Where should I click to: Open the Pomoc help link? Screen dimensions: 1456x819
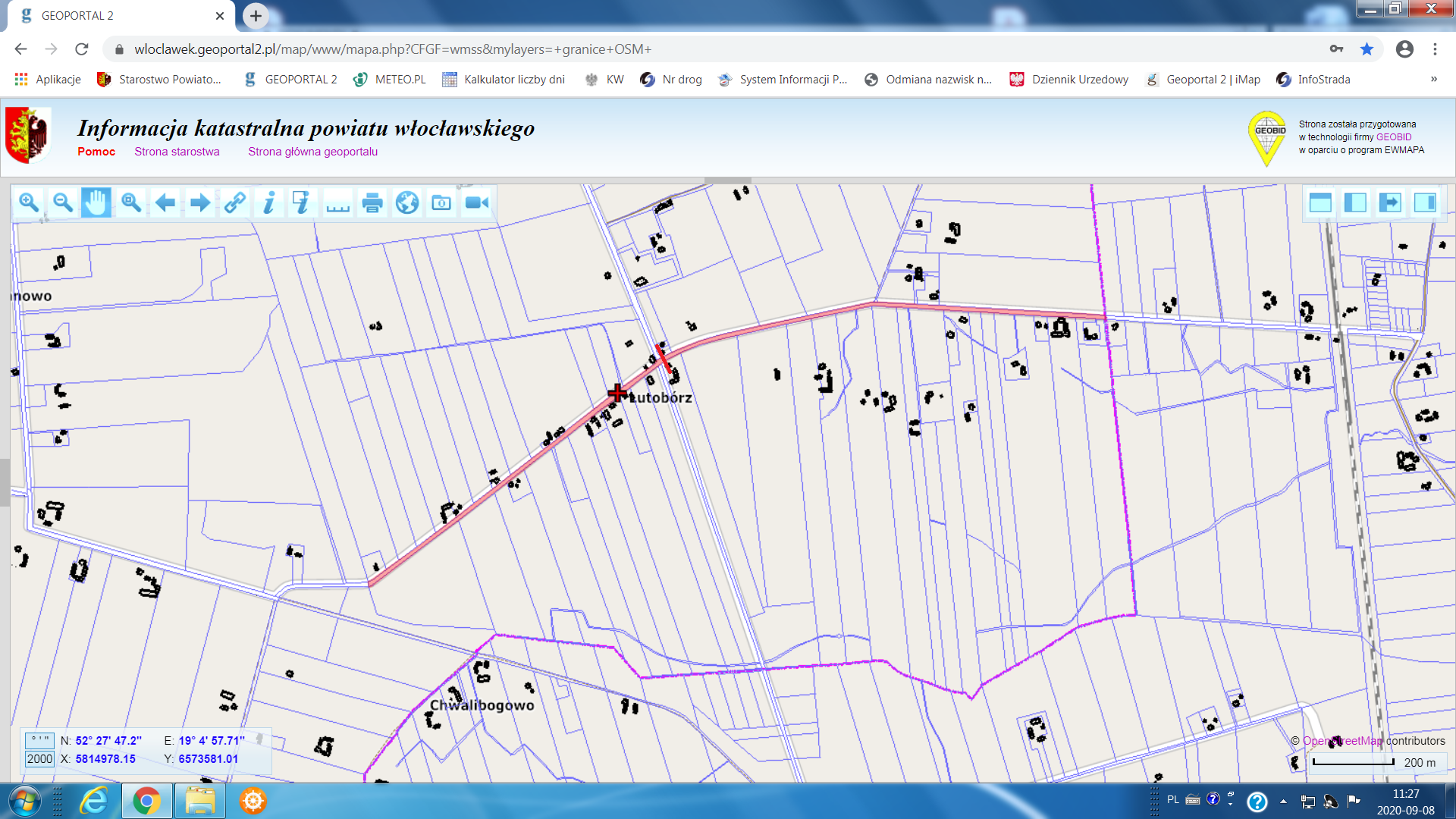(96, 152)
